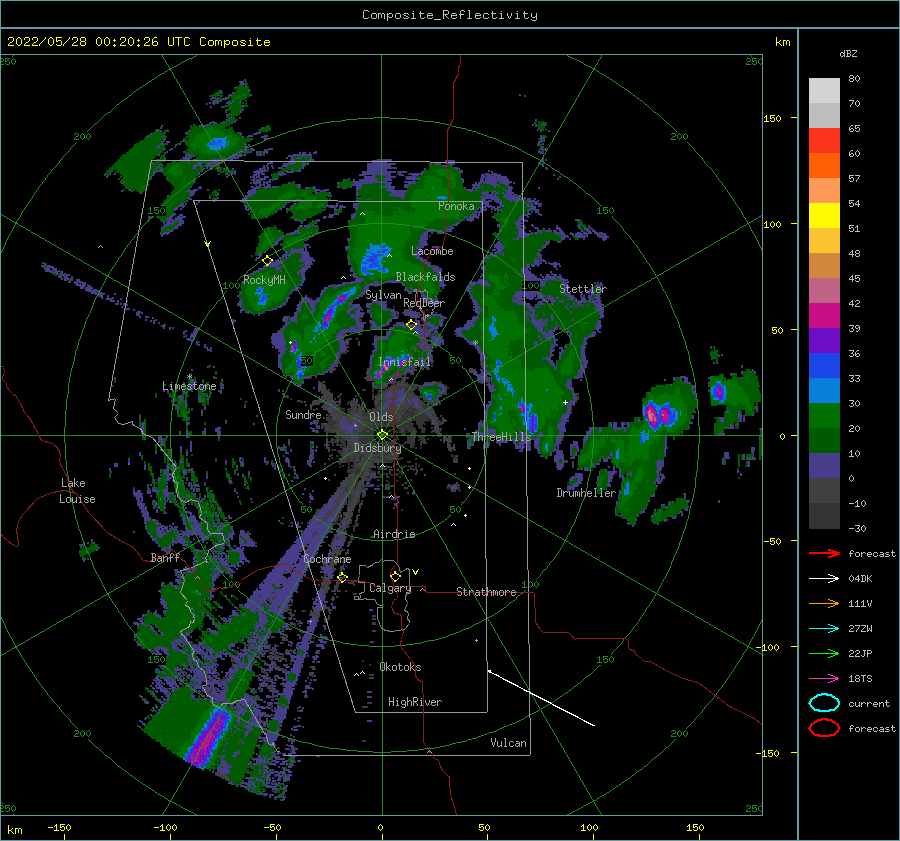Select the indigo 10-0 dBZ swatch

(x=824, y=466)
